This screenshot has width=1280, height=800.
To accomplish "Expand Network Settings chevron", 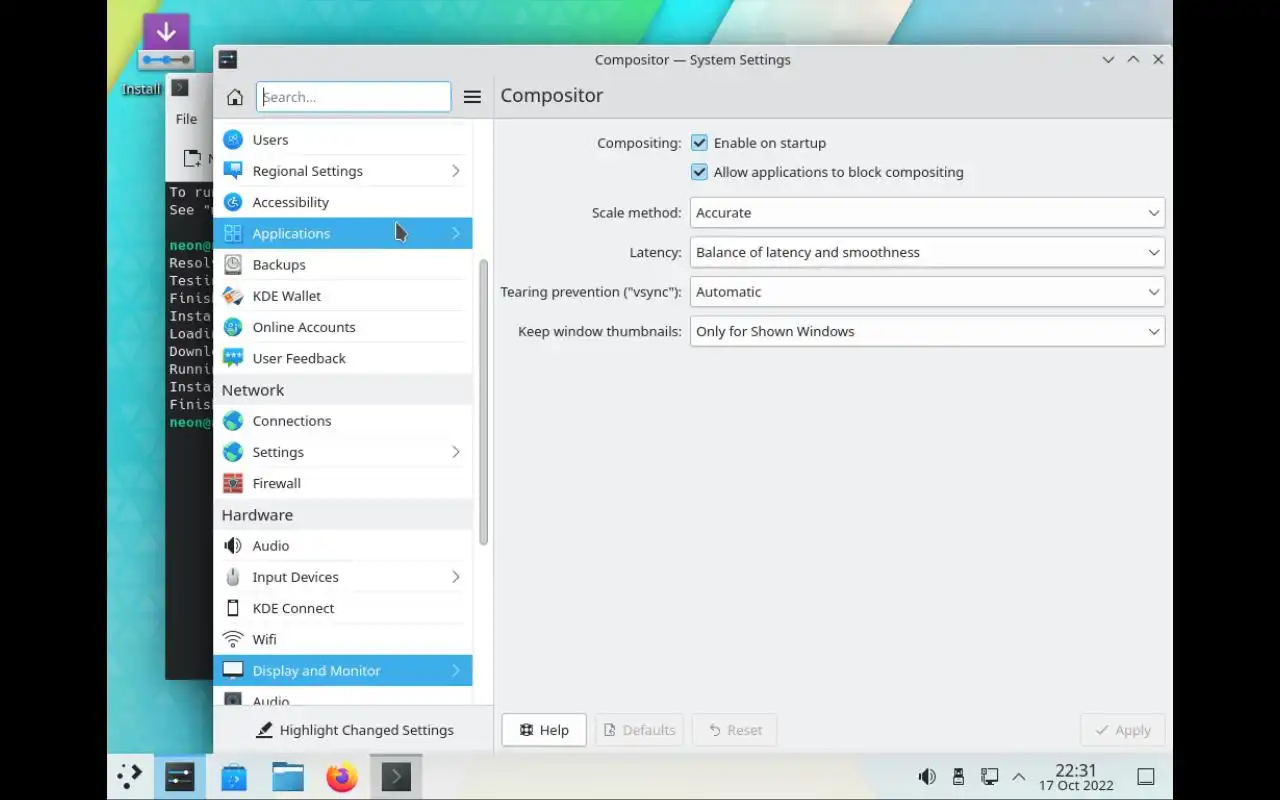I will tap(455, 452).
